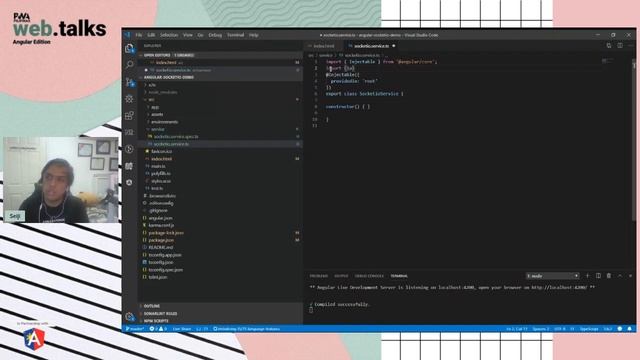Select the Terminal panel tab
This screenshot has height=360, width=640.
click(399, 276)
